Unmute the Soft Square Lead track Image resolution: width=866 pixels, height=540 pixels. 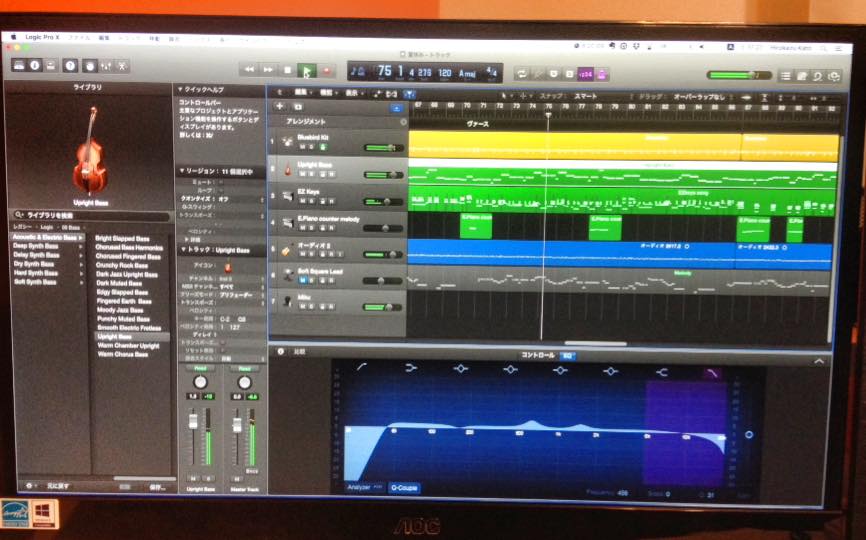click(x=303, y=280)
